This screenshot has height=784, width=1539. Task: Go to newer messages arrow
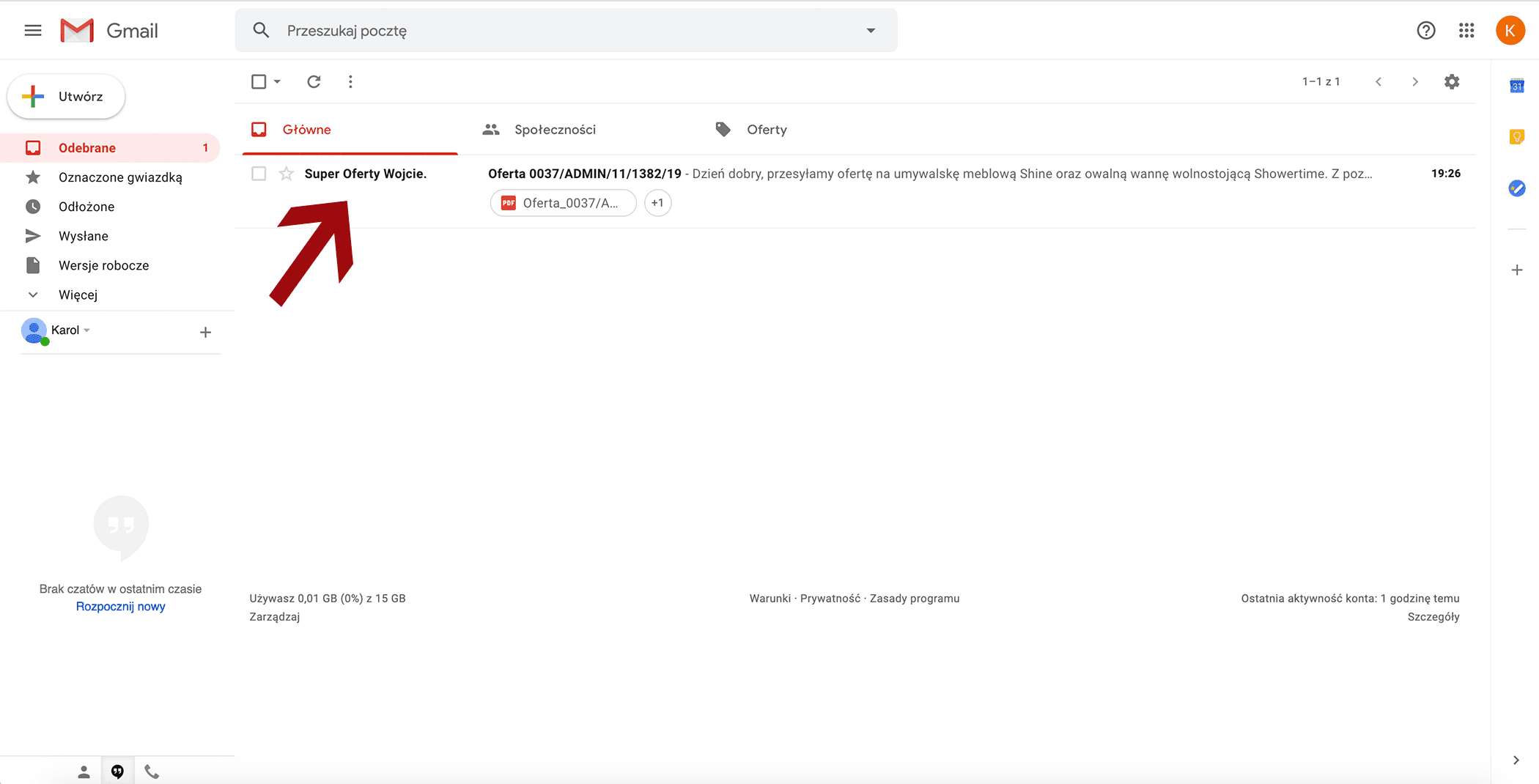click(x=1379, y=81)
